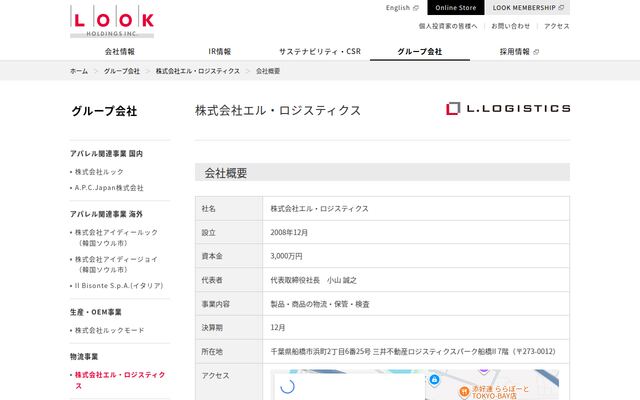640x400 pixels.
Task: Open the L.LOGISTICS company logo
Action: 508,109
